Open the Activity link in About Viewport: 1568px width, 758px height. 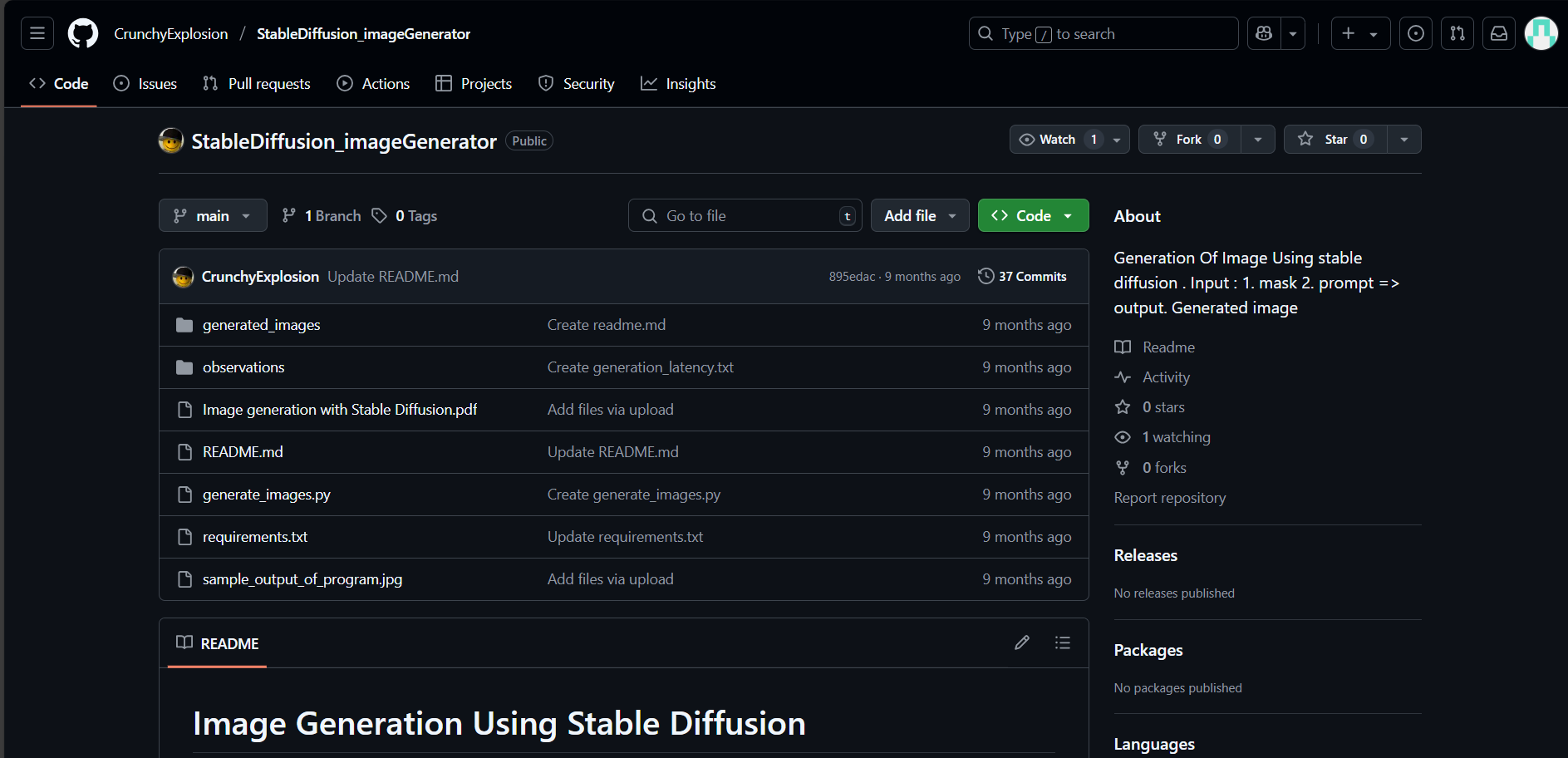[x=1153, y=377]
